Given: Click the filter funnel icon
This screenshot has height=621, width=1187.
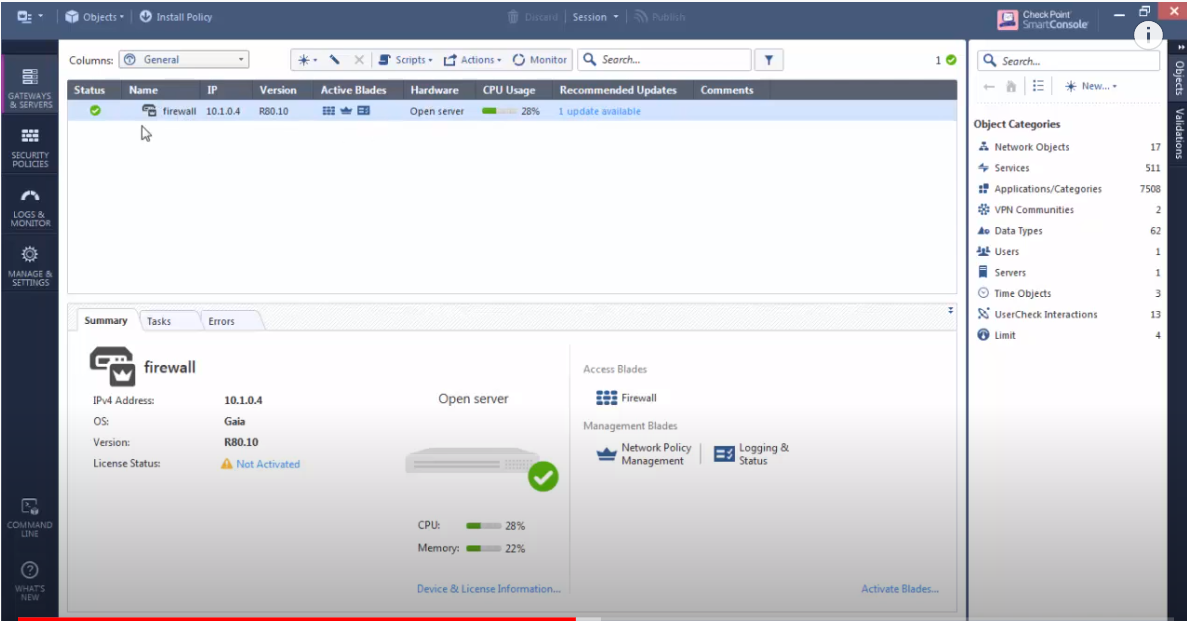Looking at the screenshot, I should [x=768, y=60].
